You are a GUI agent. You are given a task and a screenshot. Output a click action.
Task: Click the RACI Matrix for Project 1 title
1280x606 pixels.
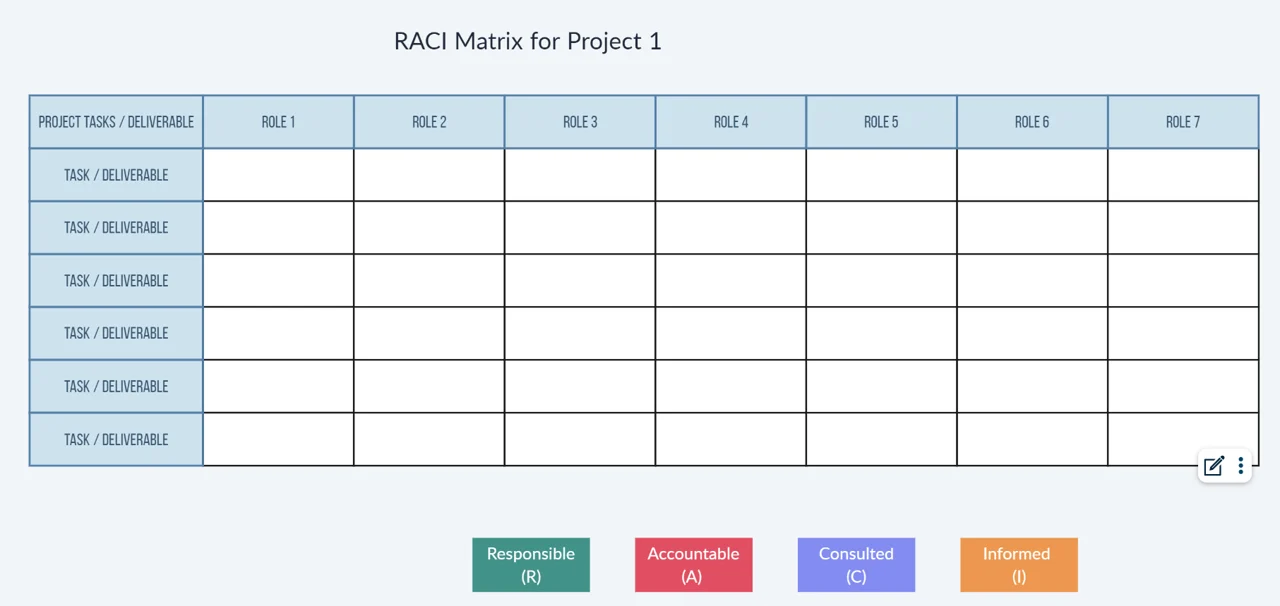pyautogui.click(x=528, y=41)
